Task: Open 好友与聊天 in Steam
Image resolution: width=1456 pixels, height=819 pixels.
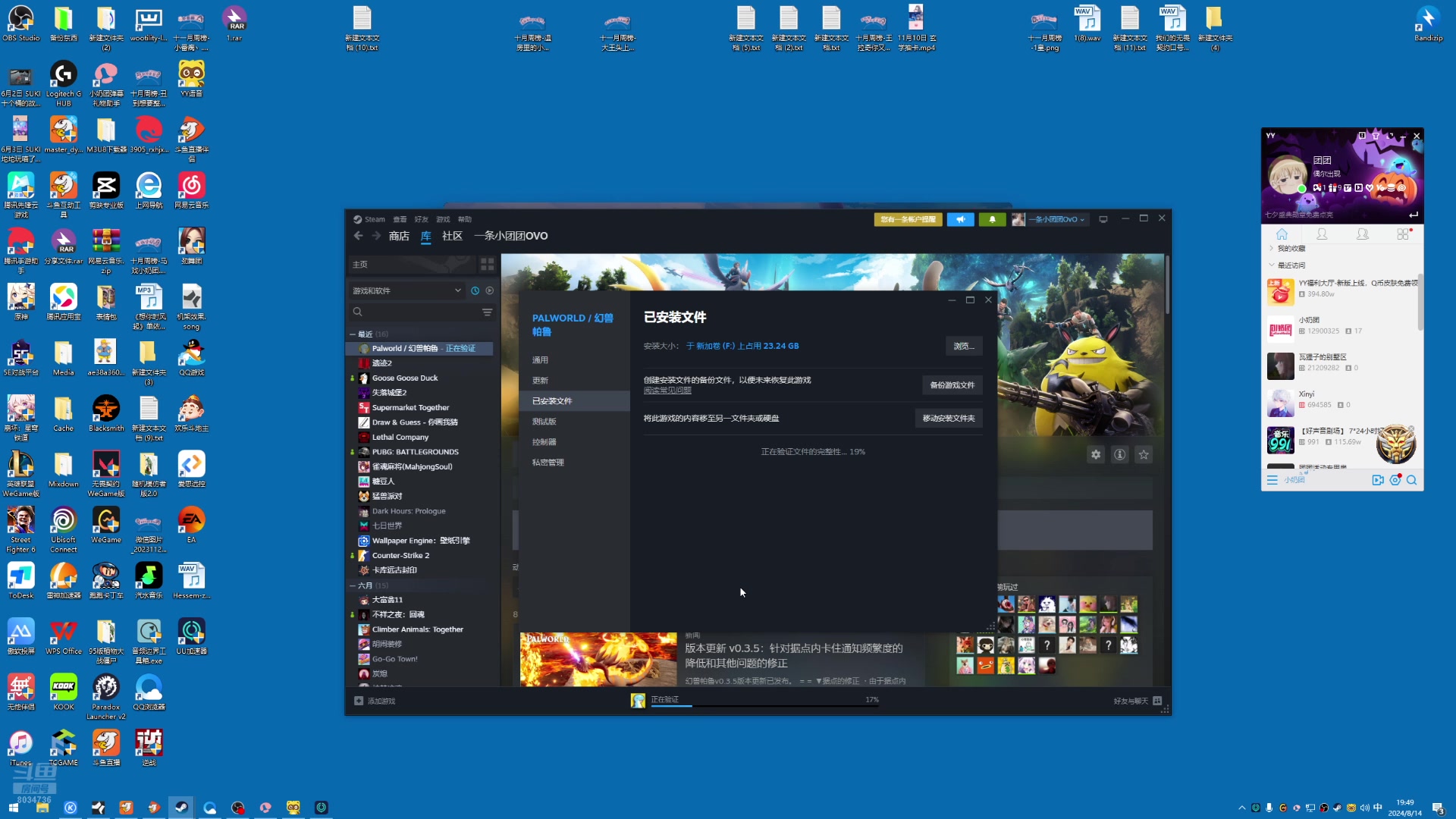Action: 1137,701
